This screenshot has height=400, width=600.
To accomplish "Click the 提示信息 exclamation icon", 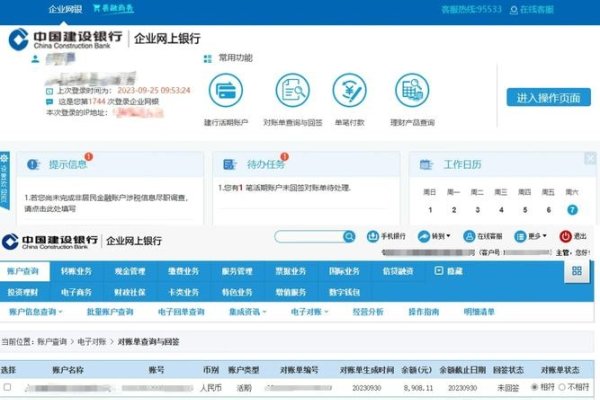I will pos(33,165).
